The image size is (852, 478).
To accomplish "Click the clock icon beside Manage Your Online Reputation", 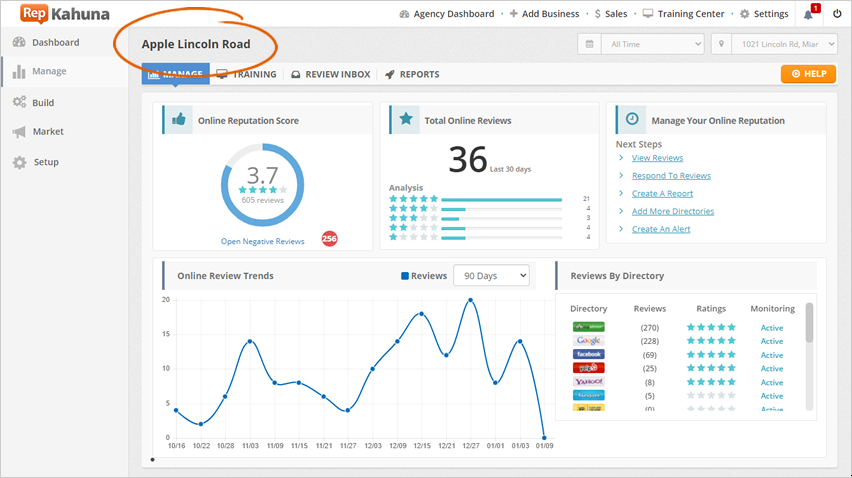I will [632, 120].
